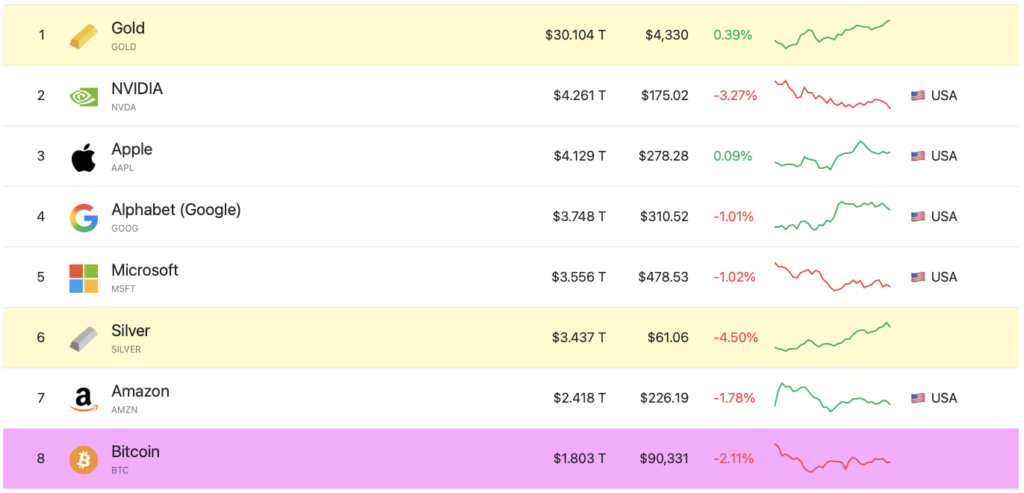Open the Microsoft logo icon
This screenshot has width=1024, height=493.
point(84,278)
